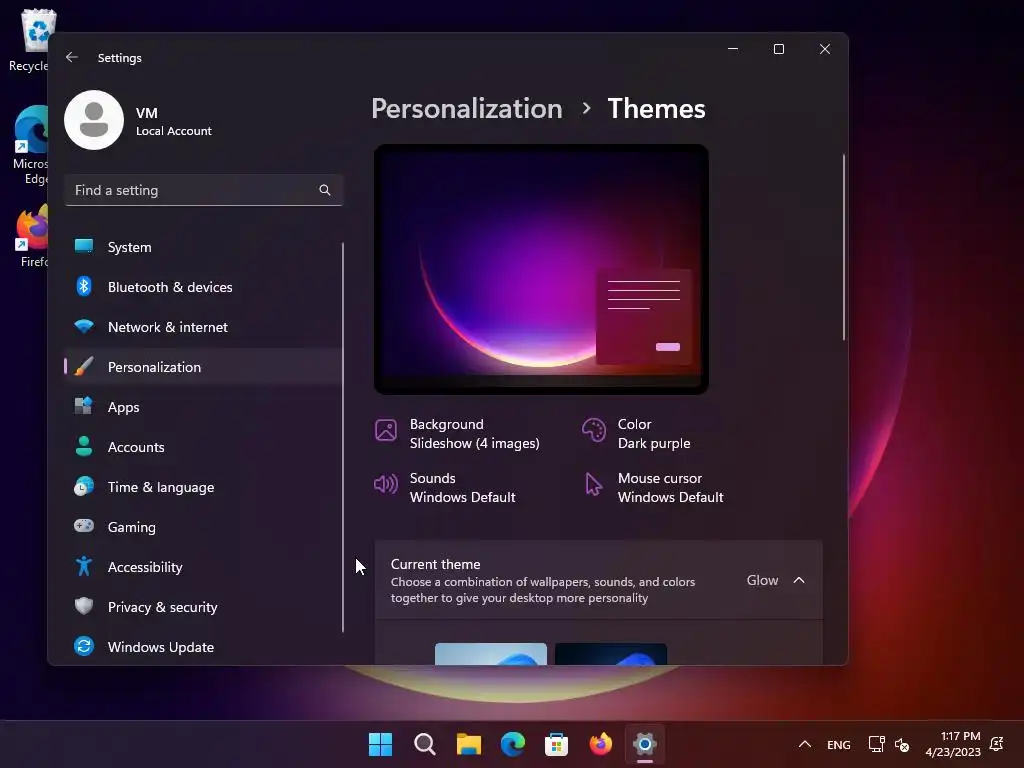Open taskbar Search
The image size is (1024, 768).
(424, 744)
